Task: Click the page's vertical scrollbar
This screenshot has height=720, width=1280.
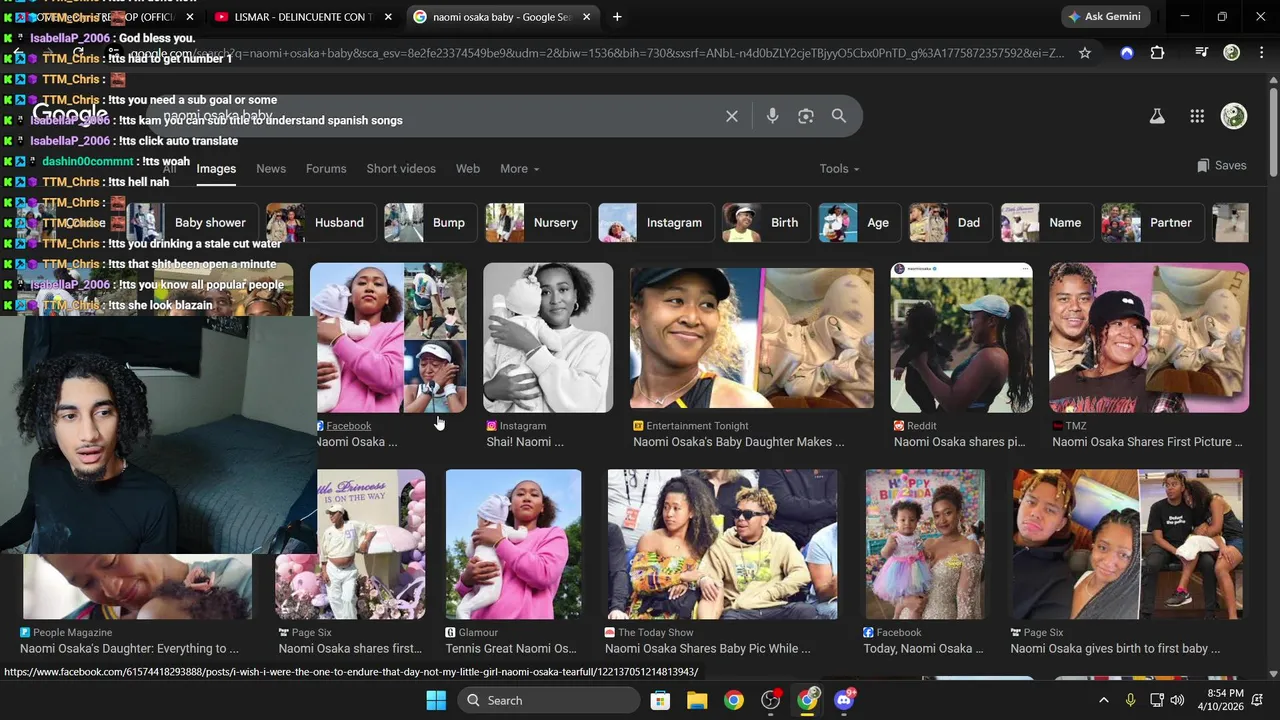Action: pyautogui.click(x=1272, y=130)
